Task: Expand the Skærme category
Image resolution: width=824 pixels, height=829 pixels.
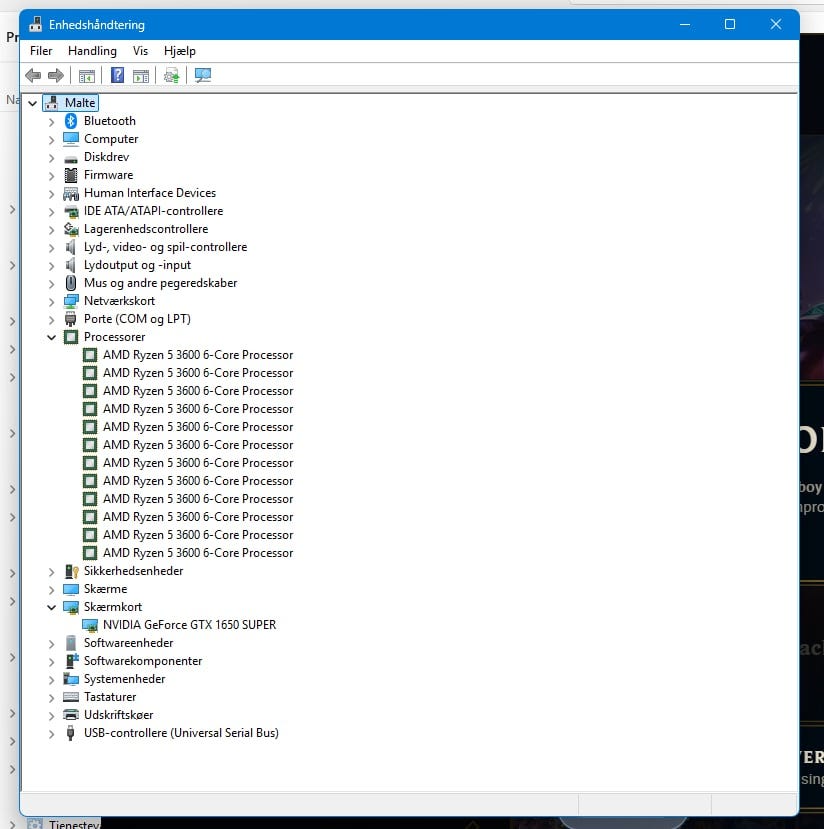Action: (x=51, y=589)
